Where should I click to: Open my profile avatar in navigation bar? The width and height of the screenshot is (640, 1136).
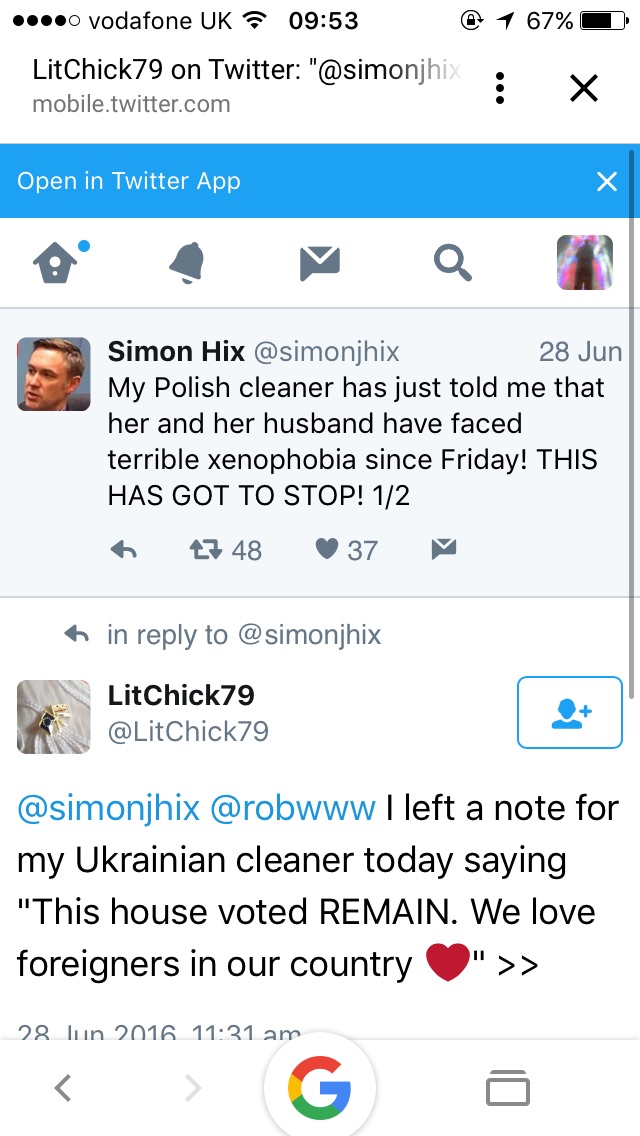584,263
